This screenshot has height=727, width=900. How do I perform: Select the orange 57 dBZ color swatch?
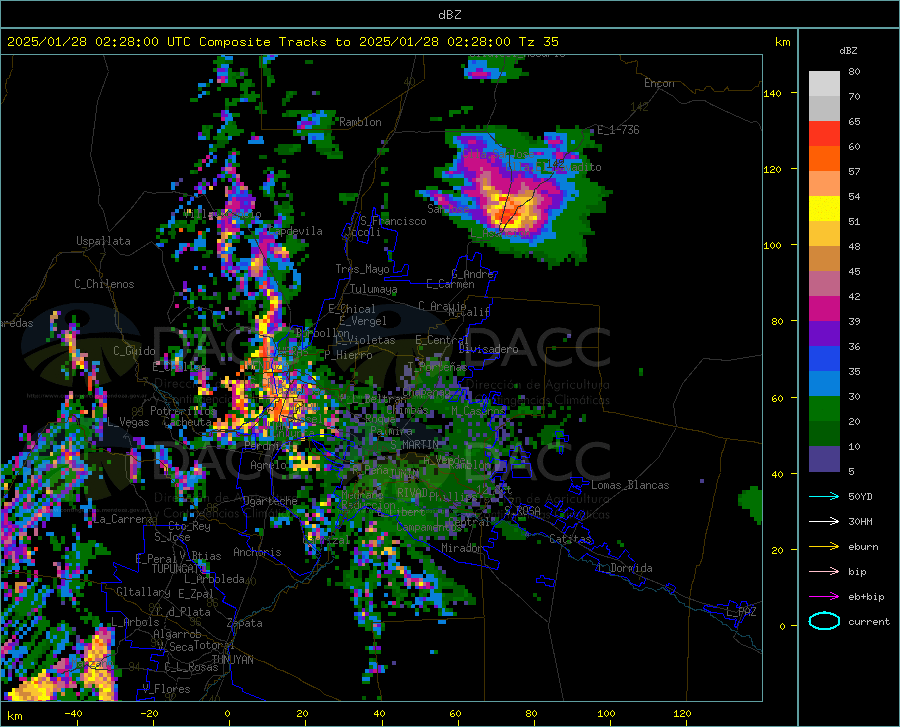click(x=824, y=159)
